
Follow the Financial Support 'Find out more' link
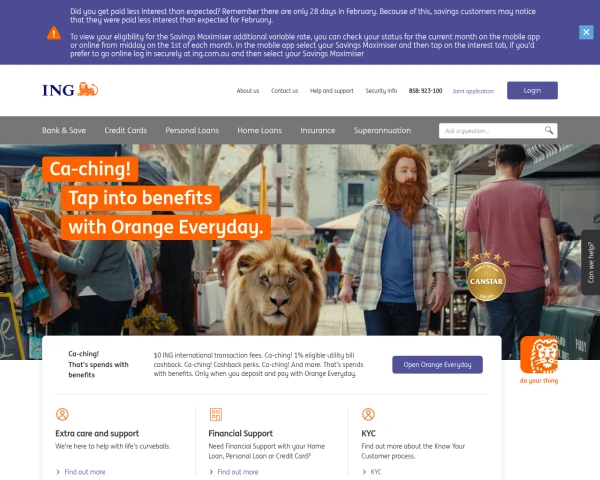pos(238,472)
